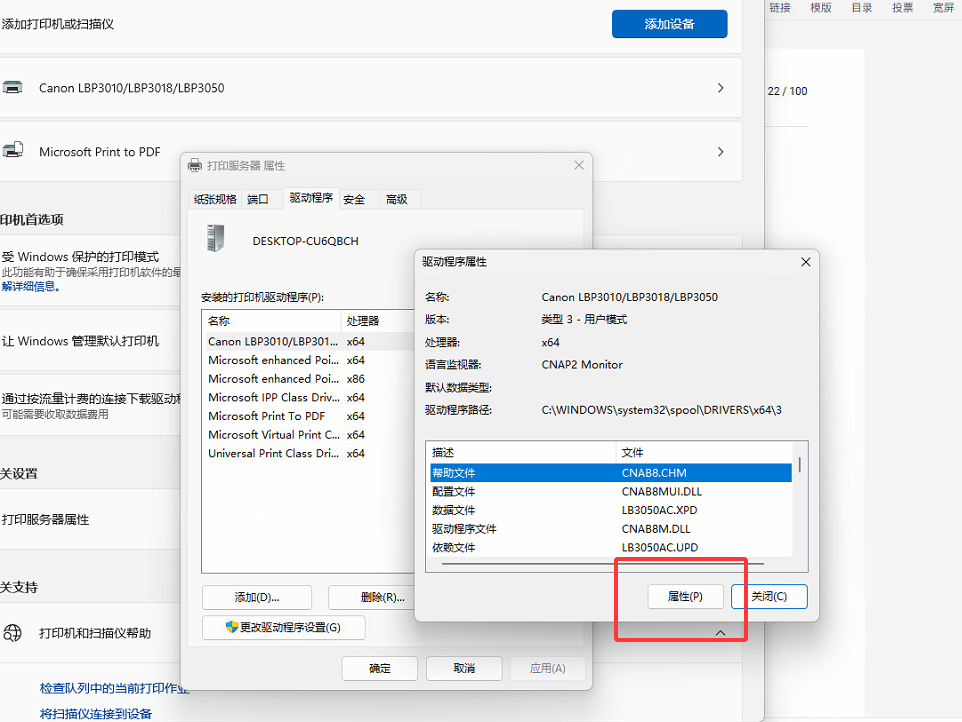Close the 打印服务器 属性 dialog
The height and width of the screenshot is (722, 962).
coord(579,165)
